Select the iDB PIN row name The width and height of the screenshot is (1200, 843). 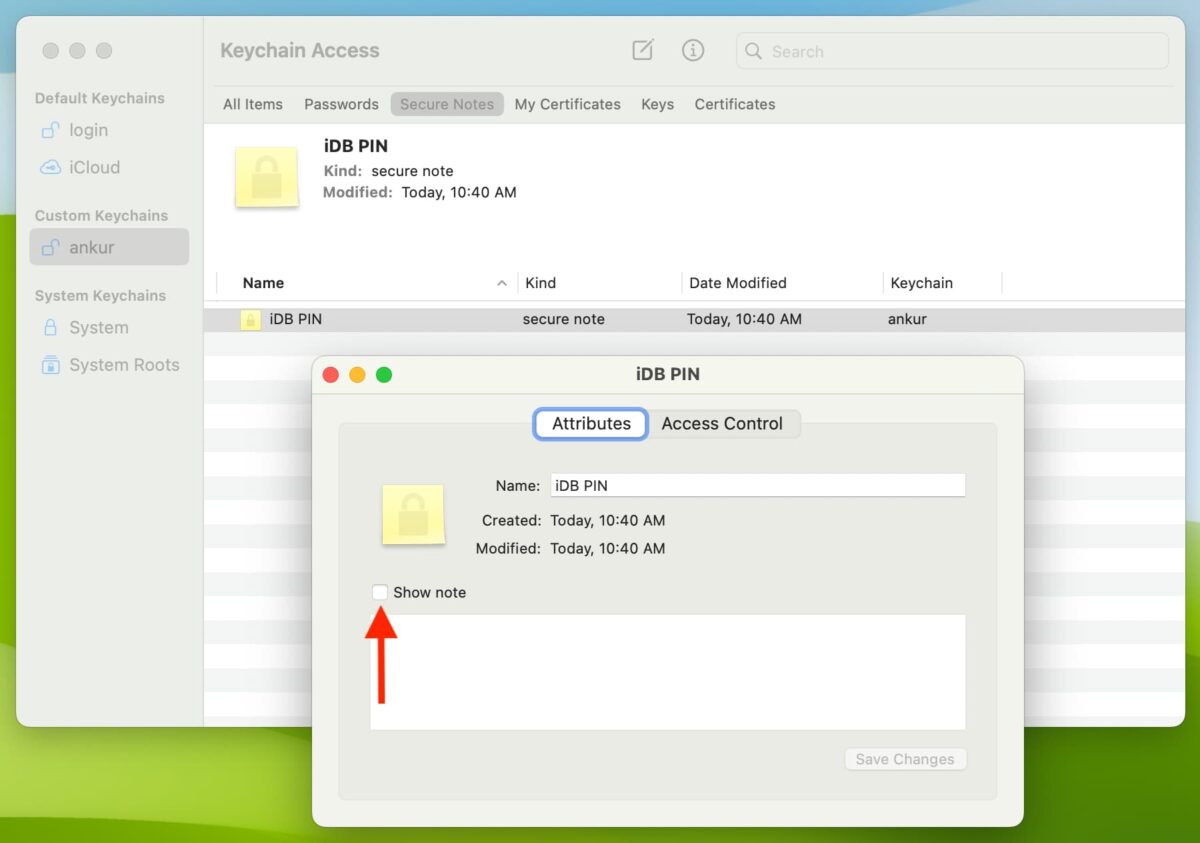[296, 320]
